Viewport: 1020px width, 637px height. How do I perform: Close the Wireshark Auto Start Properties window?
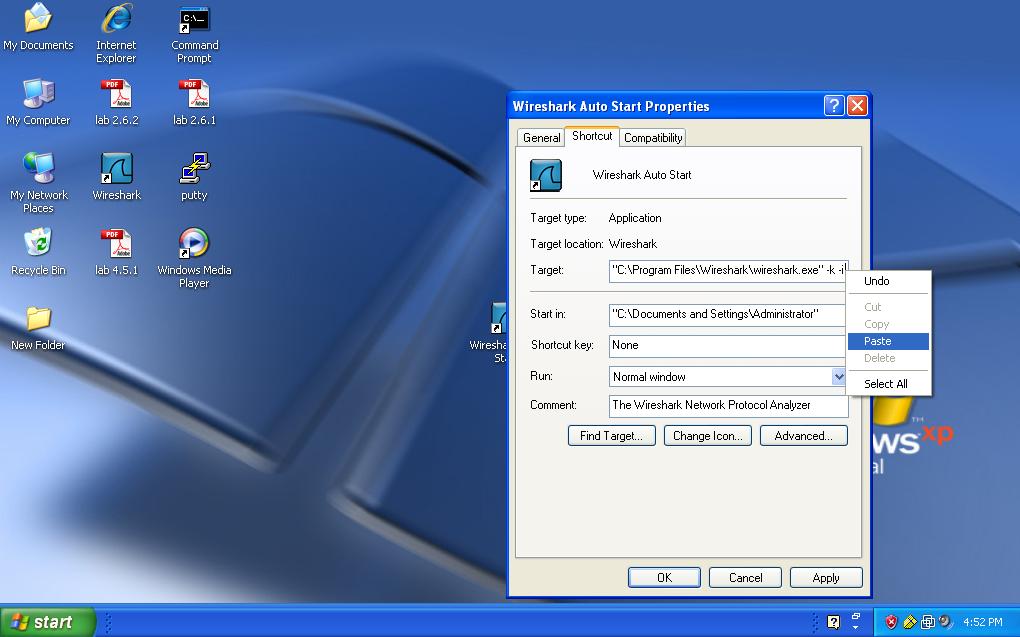pyautogui.click(x=857, y=105)
